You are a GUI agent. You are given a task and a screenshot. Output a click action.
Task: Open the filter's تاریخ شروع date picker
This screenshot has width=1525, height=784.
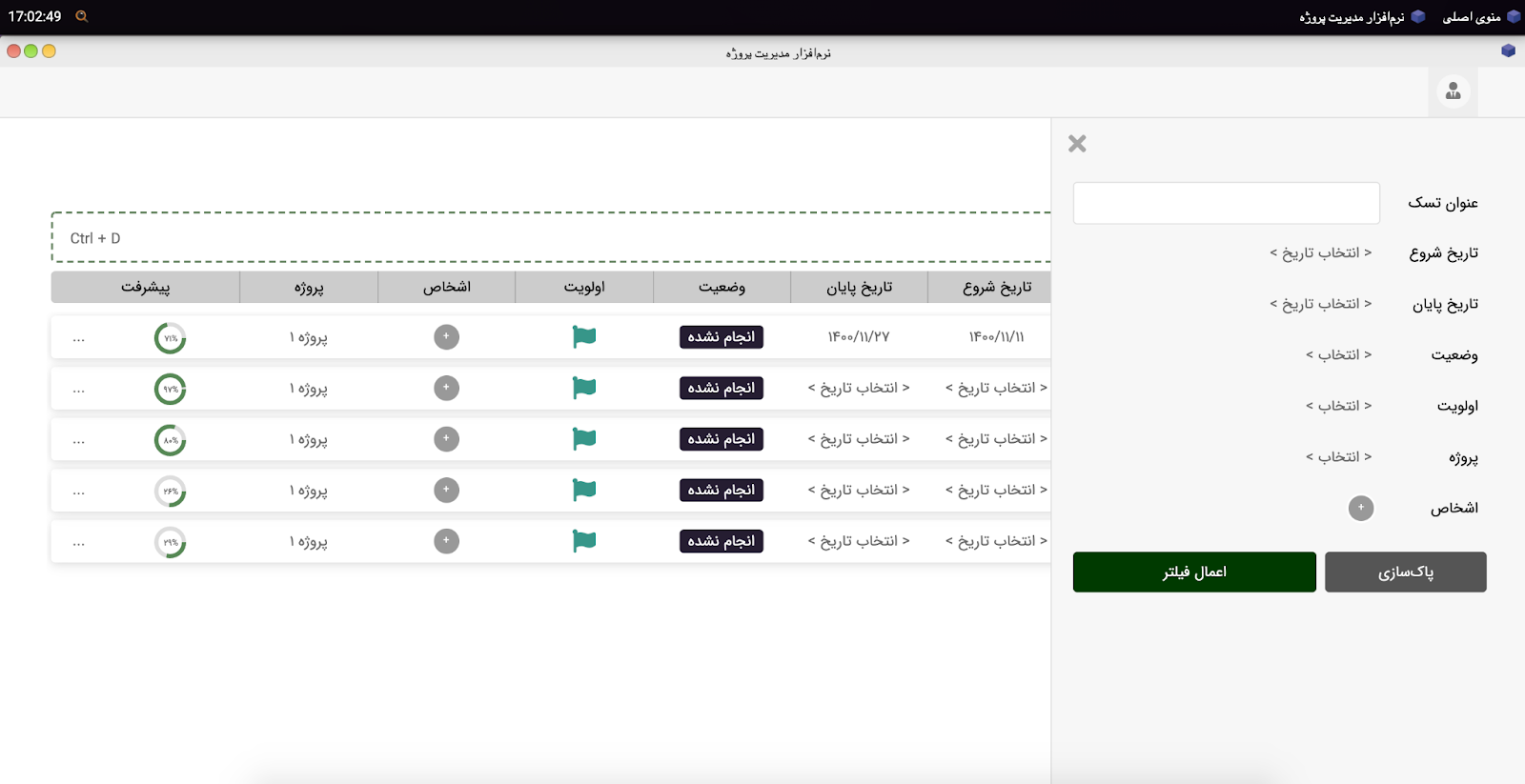click(x=1320, y=252)
